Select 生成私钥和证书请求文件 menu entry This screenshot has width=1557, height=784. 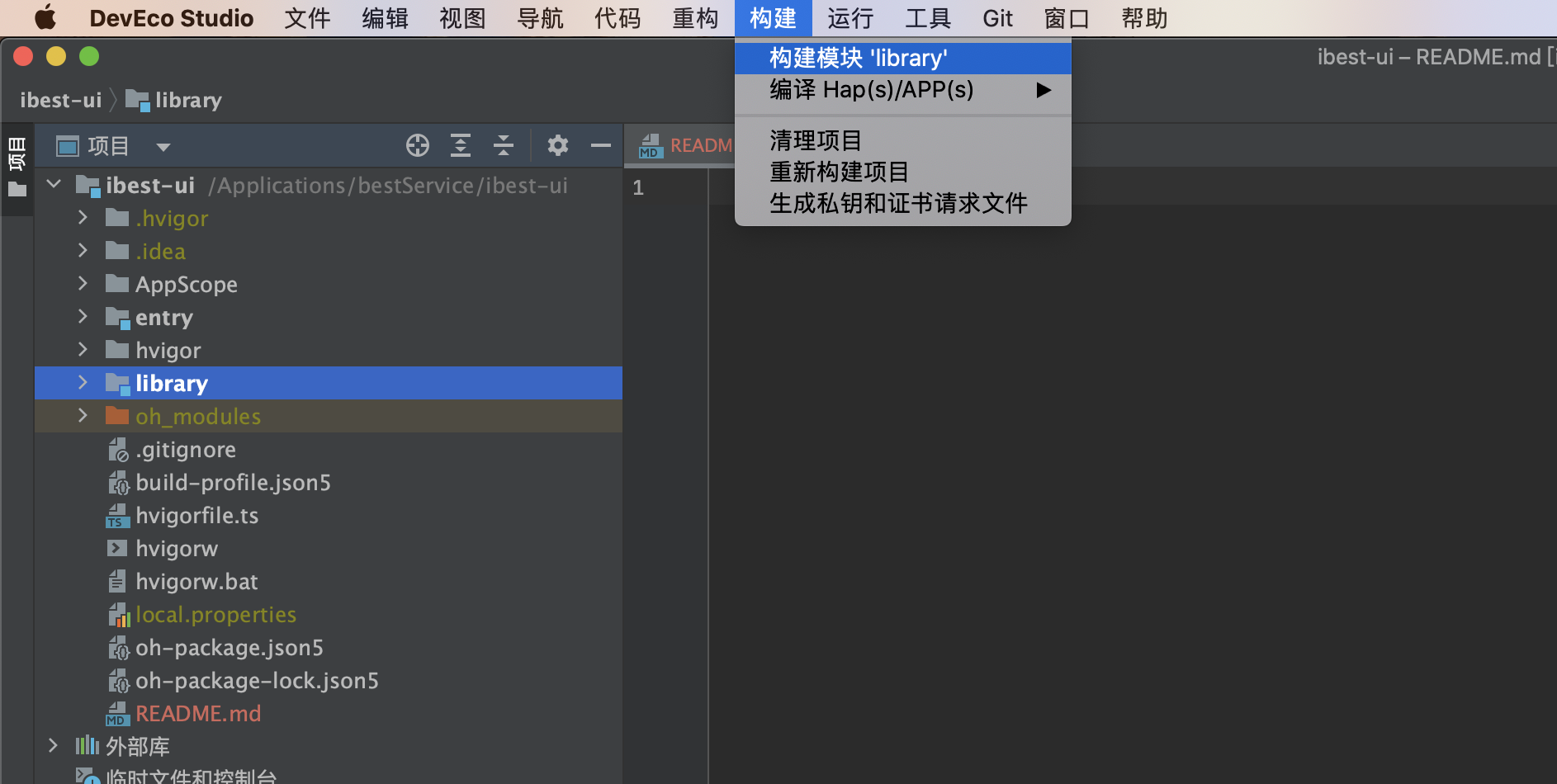[903, 203]
